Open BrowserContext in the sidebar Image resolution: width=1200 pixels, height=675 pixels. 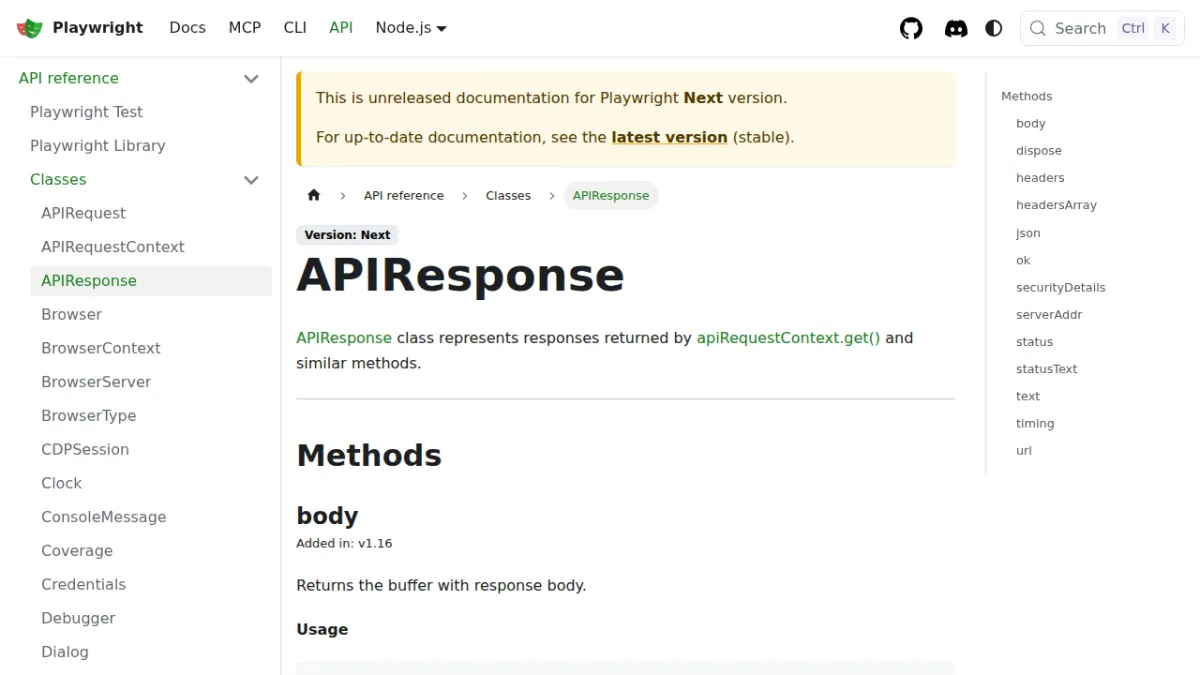point(101,348)
